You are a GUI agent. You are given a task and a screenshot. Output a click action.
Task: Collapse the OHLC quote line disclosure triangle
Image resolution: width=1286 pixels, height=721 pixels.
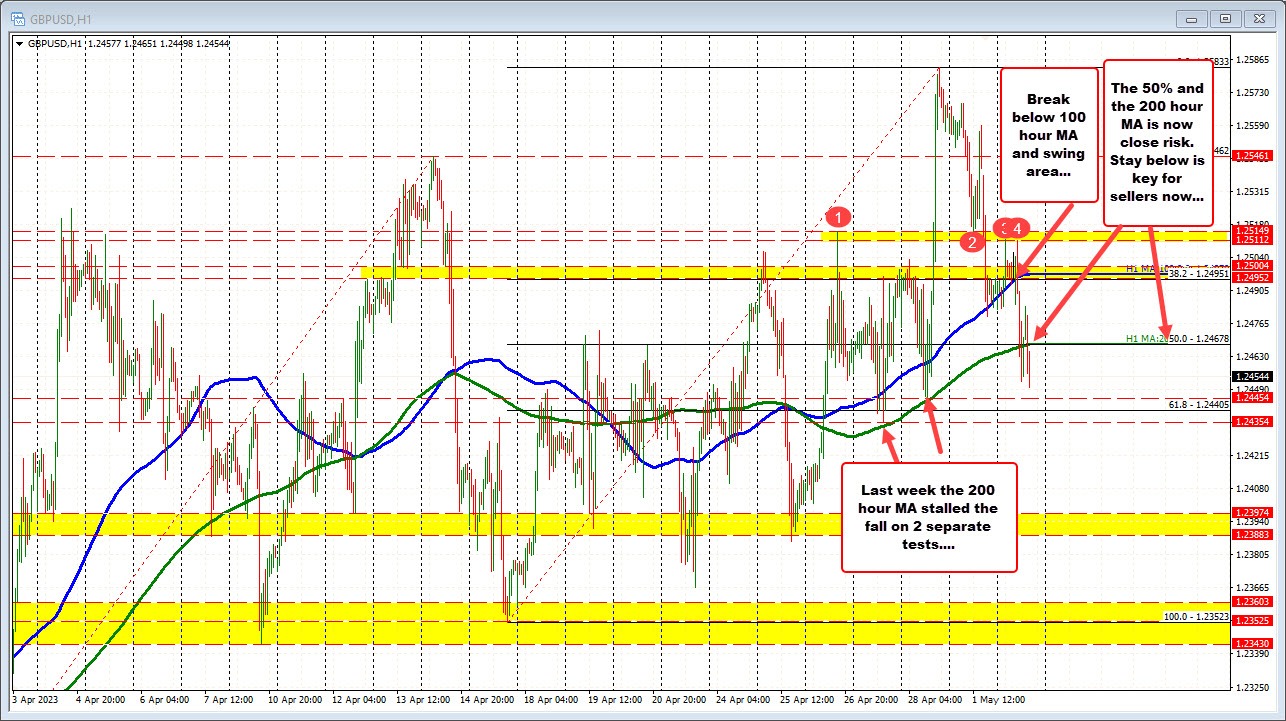coord(21,44)
